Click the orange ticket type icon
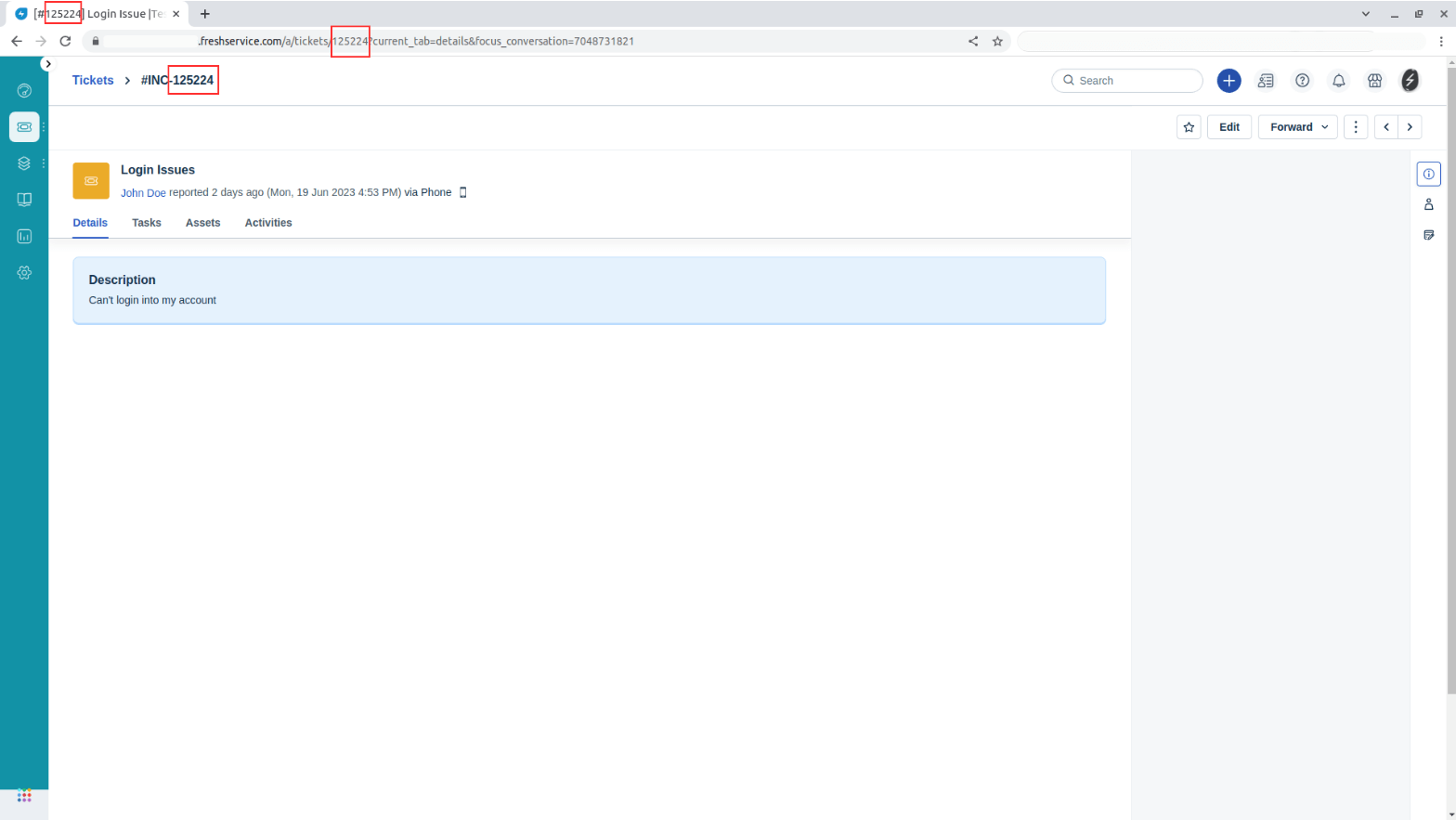This screenshot has height=820, width=1456. click(x=91, y=181)
